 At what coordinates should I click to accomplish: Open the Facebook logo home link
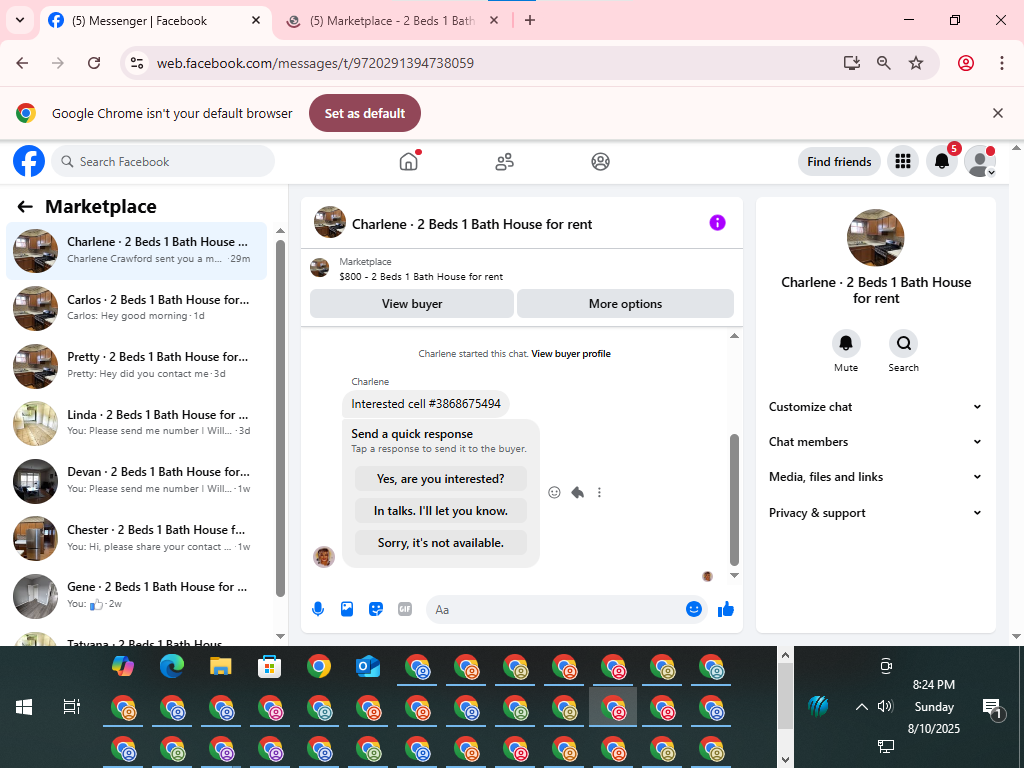[x=29, y=161]
